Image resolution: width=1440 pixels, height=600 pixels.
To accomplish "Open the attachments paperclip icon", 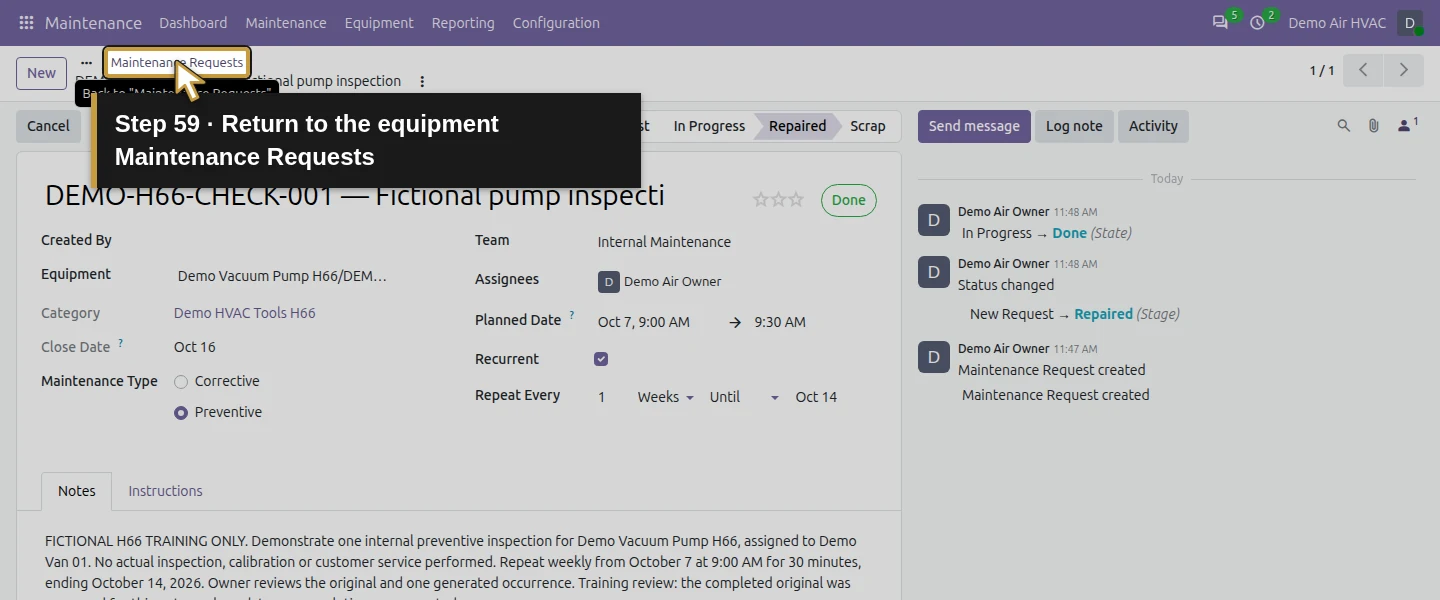I will [1374, 126].
